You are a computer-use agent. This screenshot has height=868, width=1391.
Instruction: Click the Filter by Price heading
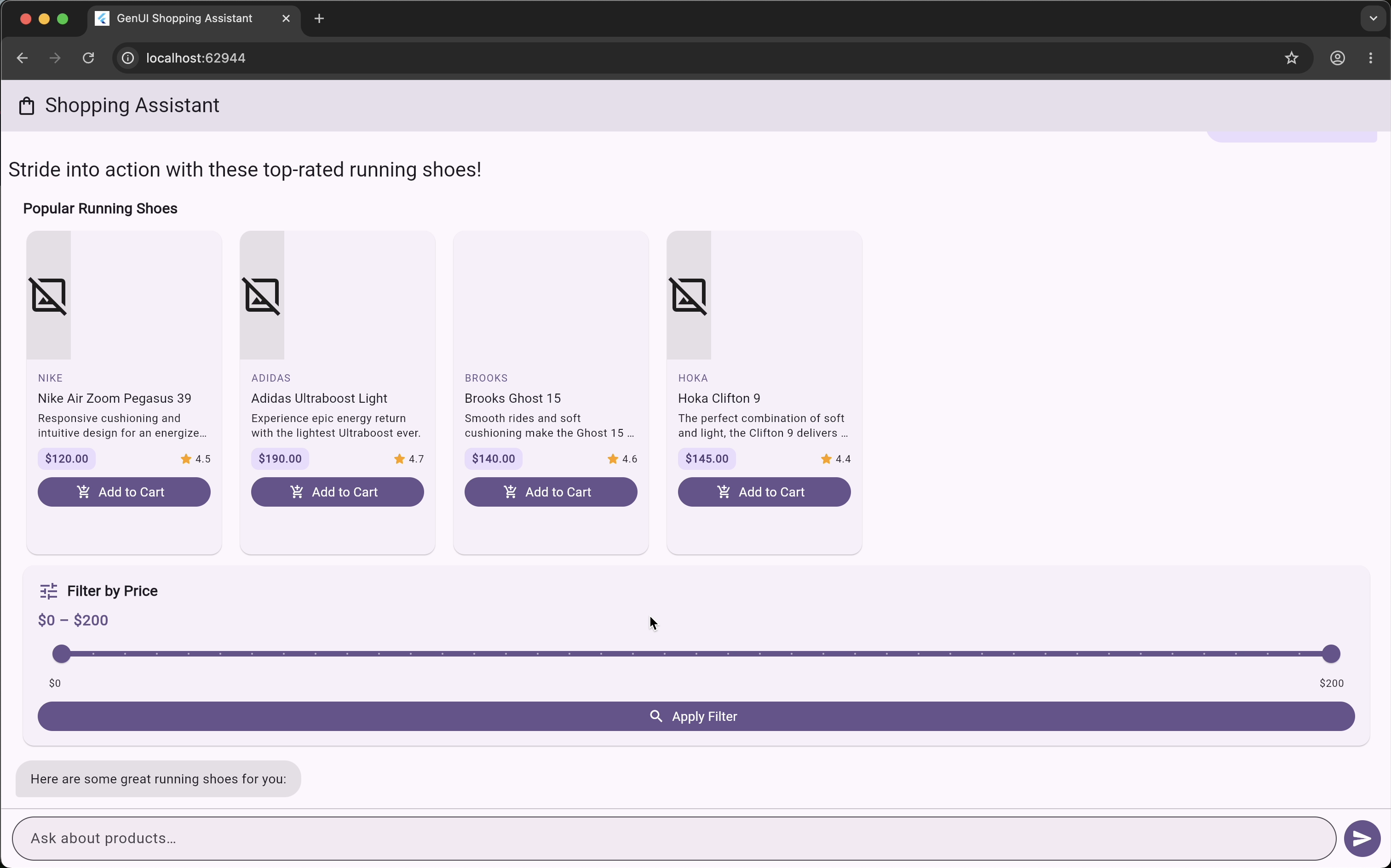[x=113, y=591]
